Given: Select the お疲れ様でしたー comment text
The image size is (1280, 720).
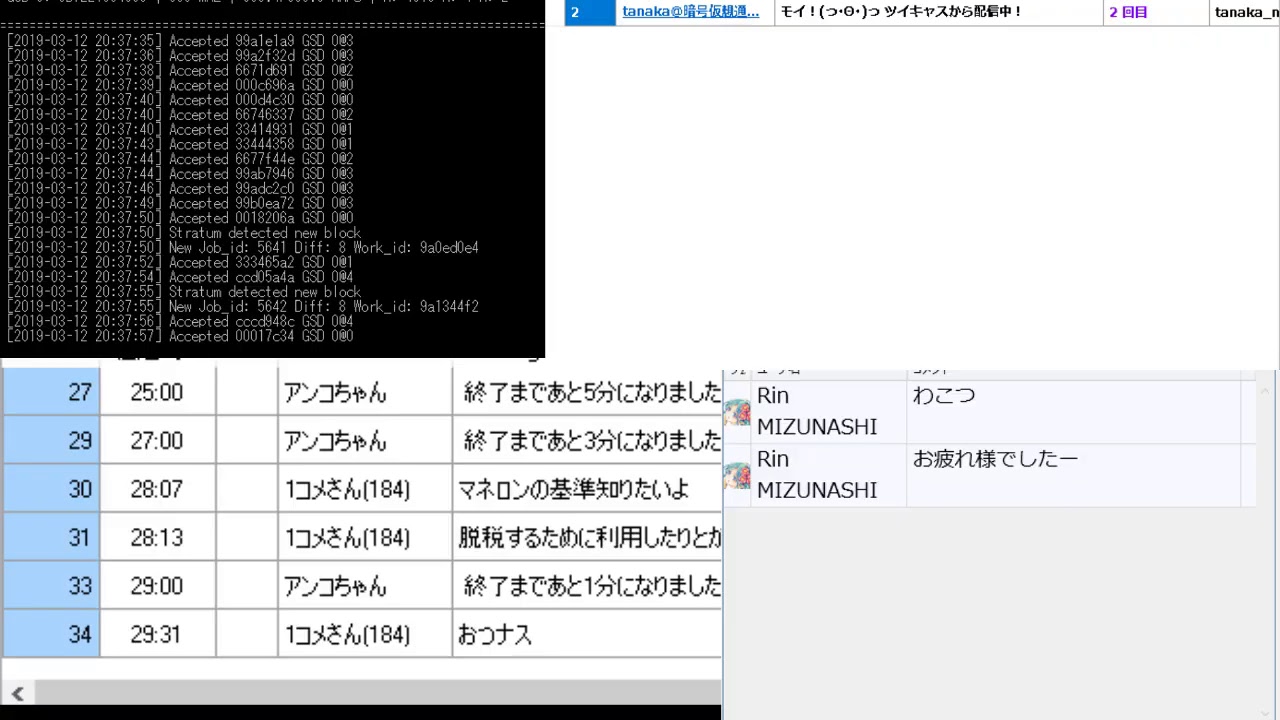Looking at the screenshot, I should click(x=995, y=459).
